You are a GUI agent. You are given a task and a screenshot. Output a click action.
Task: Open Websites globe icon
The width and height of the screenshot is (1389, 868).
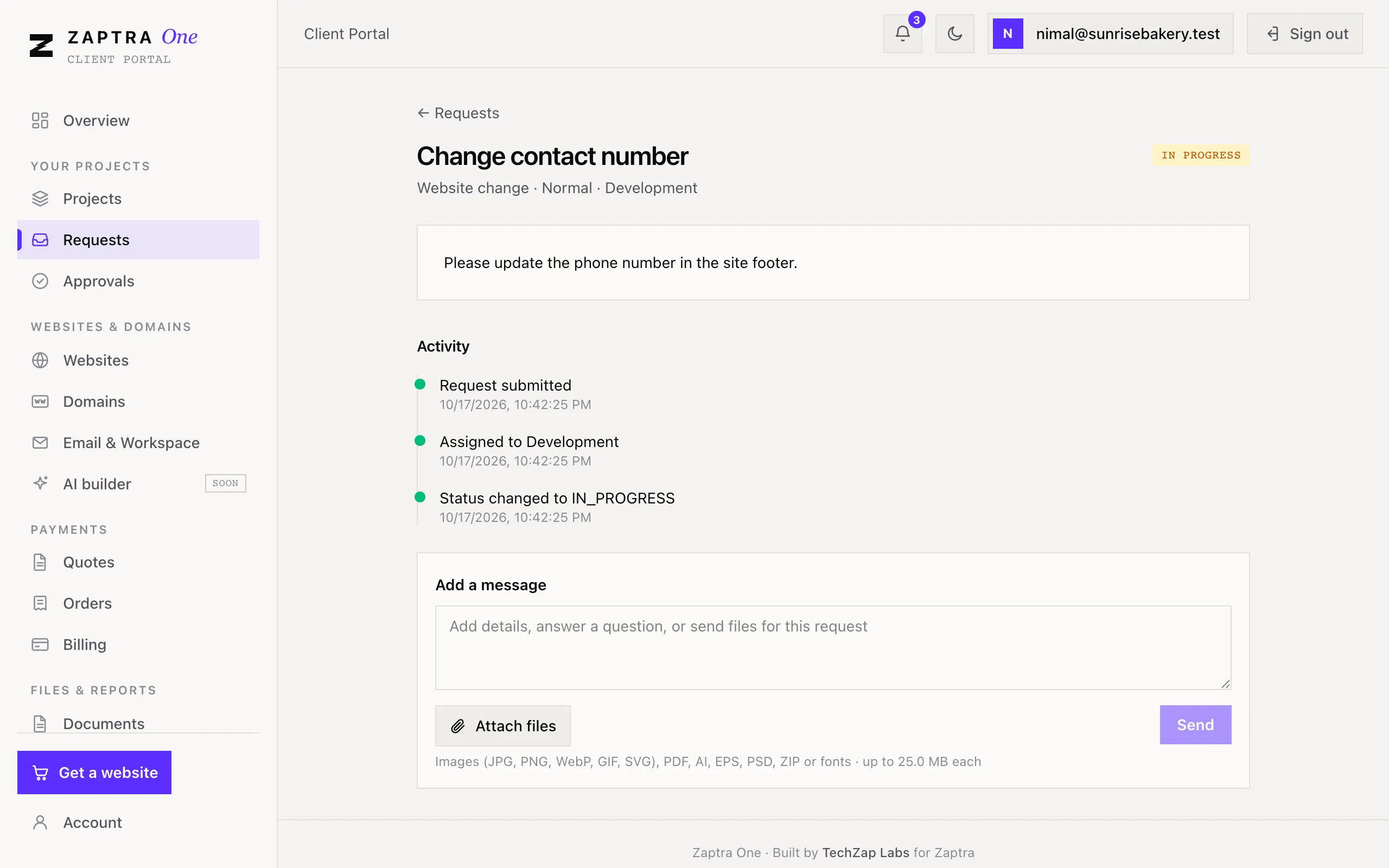click(x=40, y=361)
